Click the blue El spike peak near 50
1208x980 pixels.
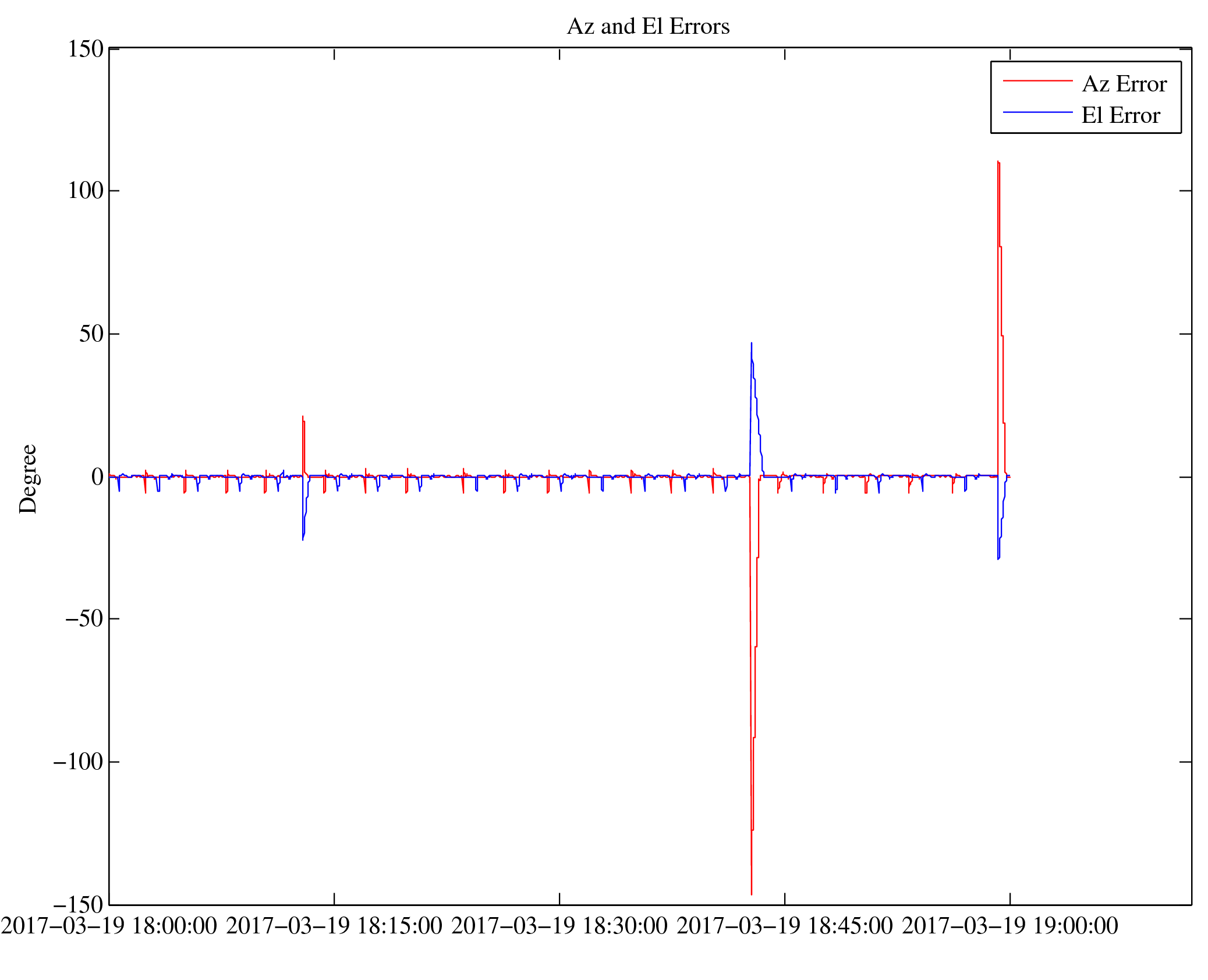tap(752, 345)
